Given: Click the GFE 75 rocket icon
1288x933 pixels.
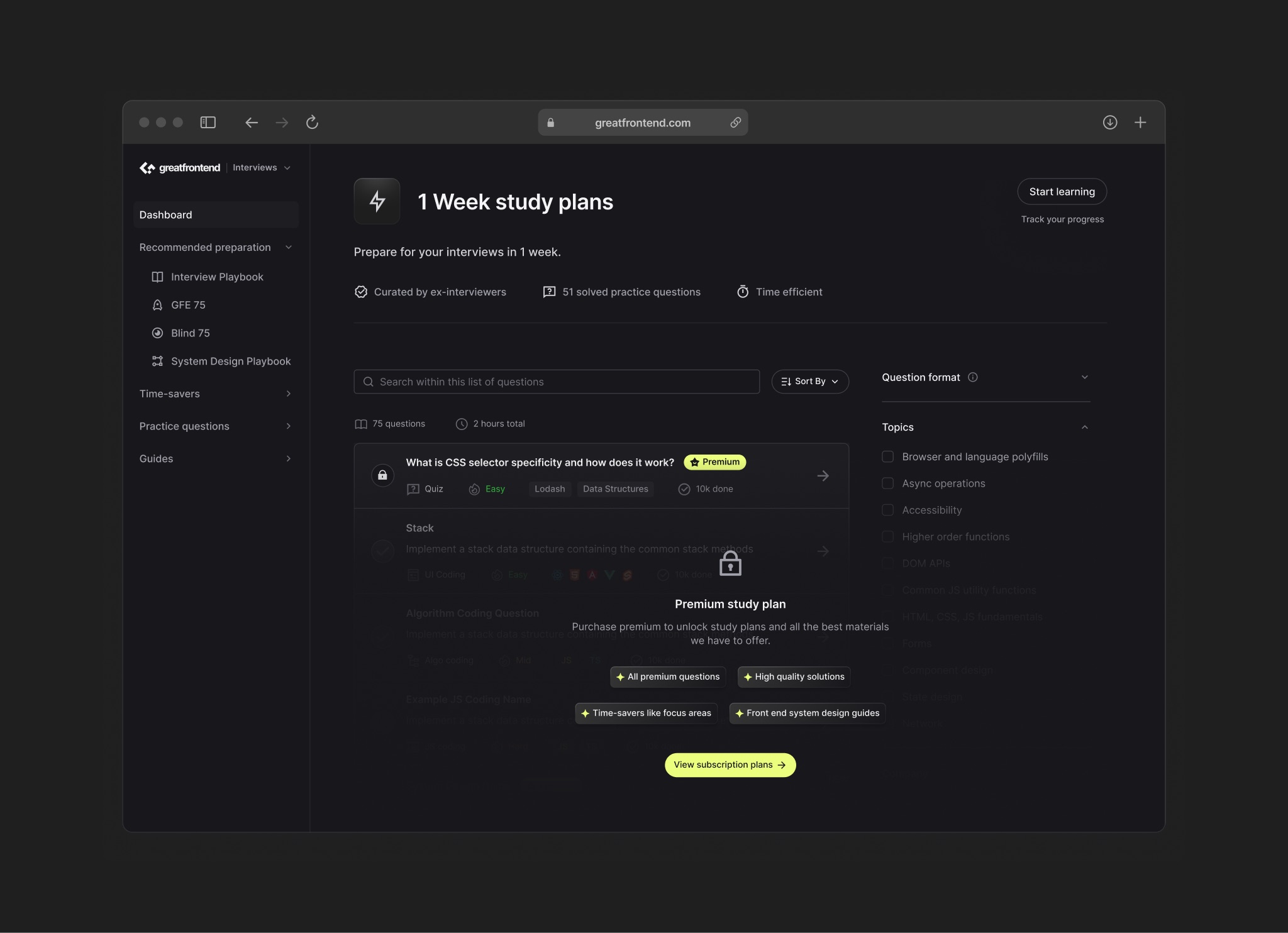Looking at the screenshot, I should (157, 305).
